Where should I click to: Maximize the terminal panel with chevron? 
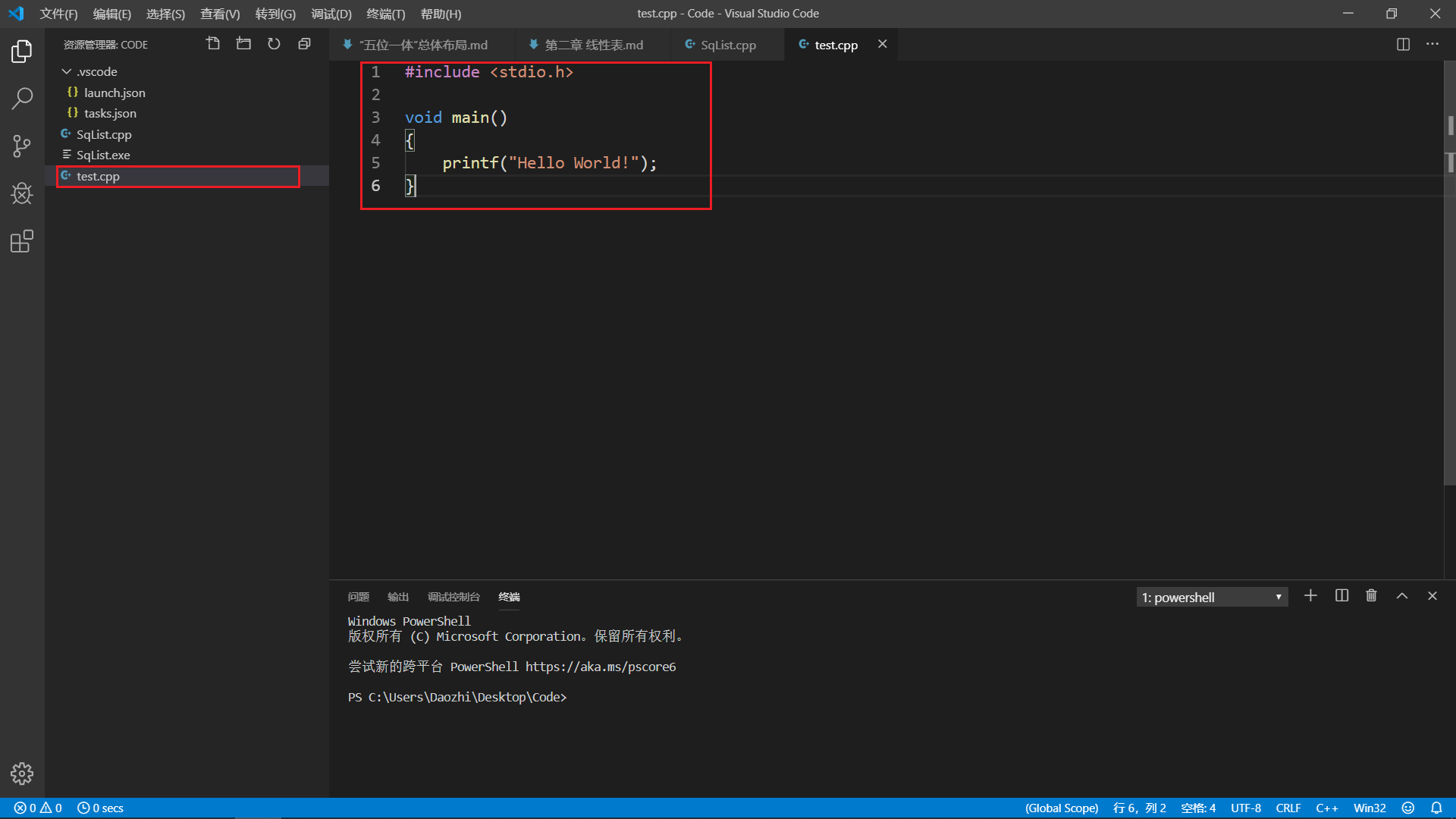[1402, 596]
